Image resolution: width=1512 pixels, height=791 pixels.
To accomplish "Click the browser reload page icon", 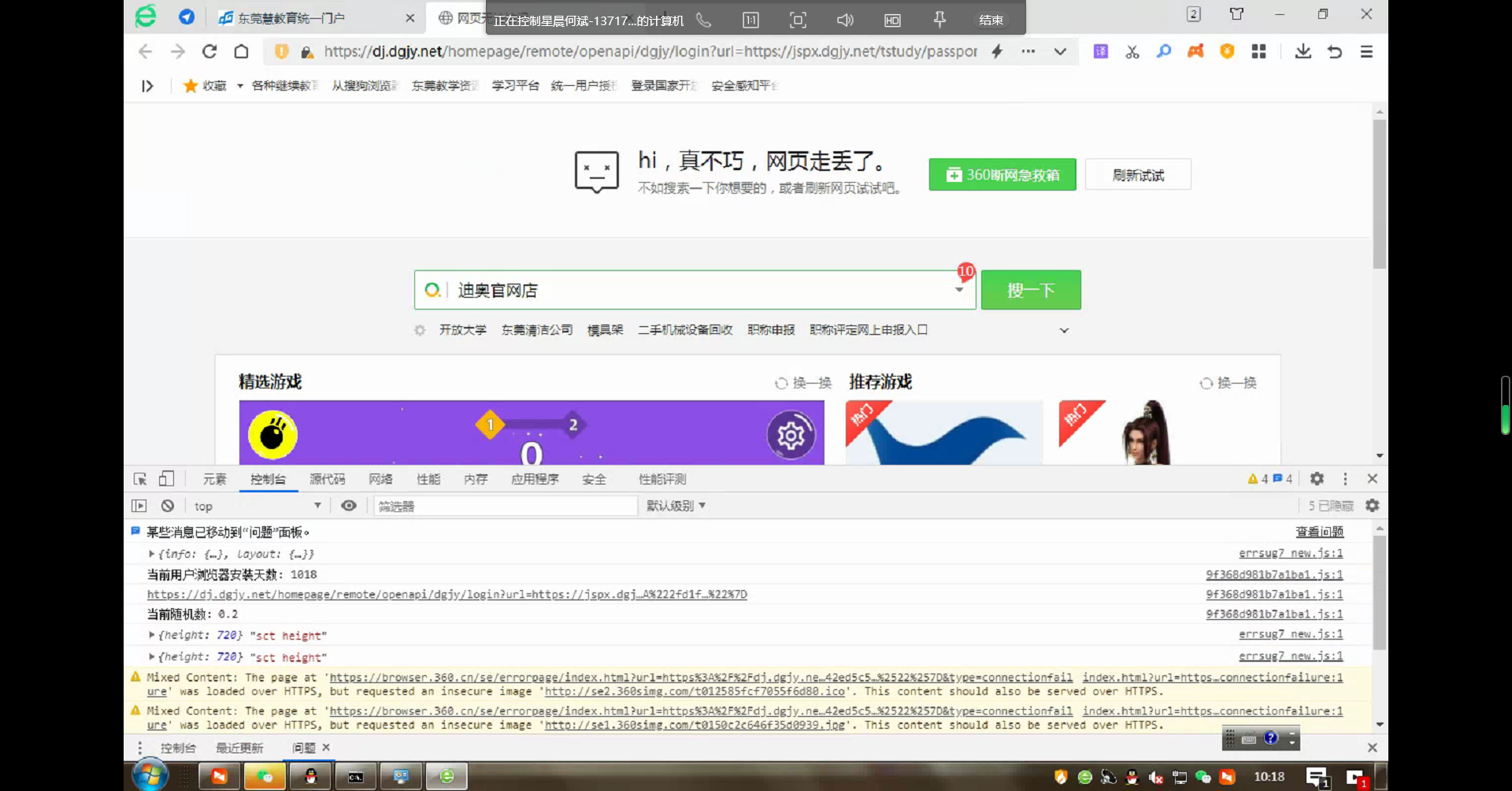I will [209, 52].
